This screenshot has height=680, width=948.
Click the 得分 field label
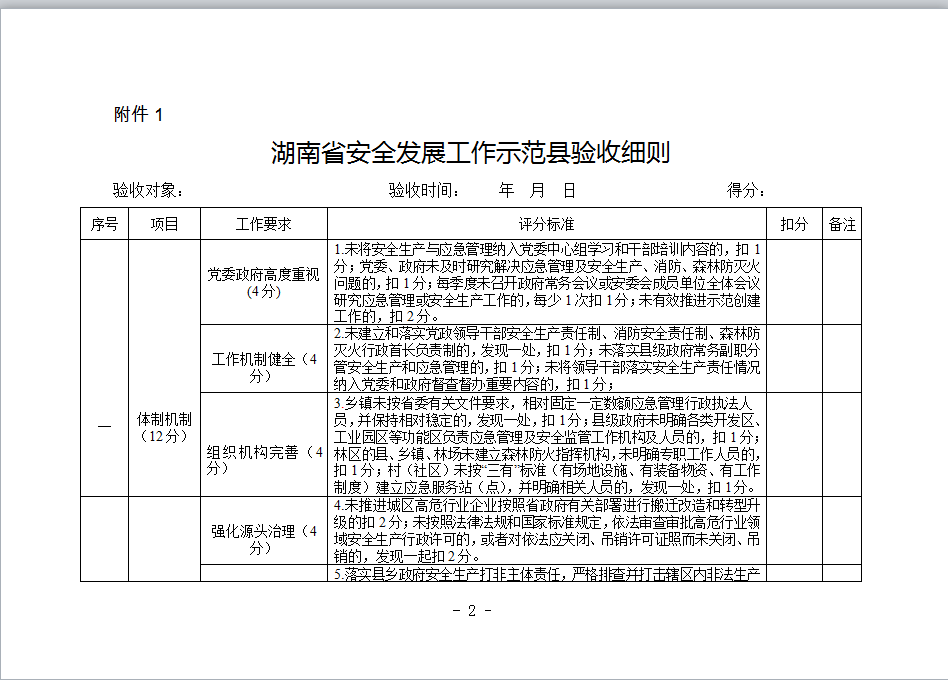[746, 190]
